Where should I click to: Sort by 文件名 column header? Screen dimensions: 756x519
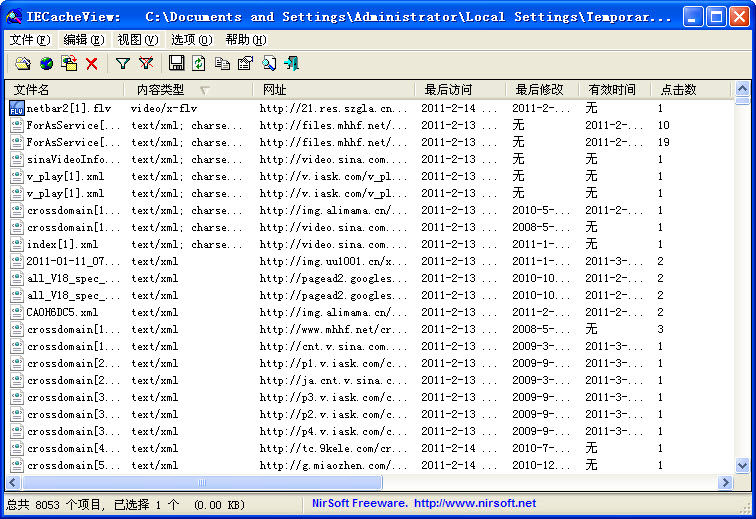click(x=65, y=90)
